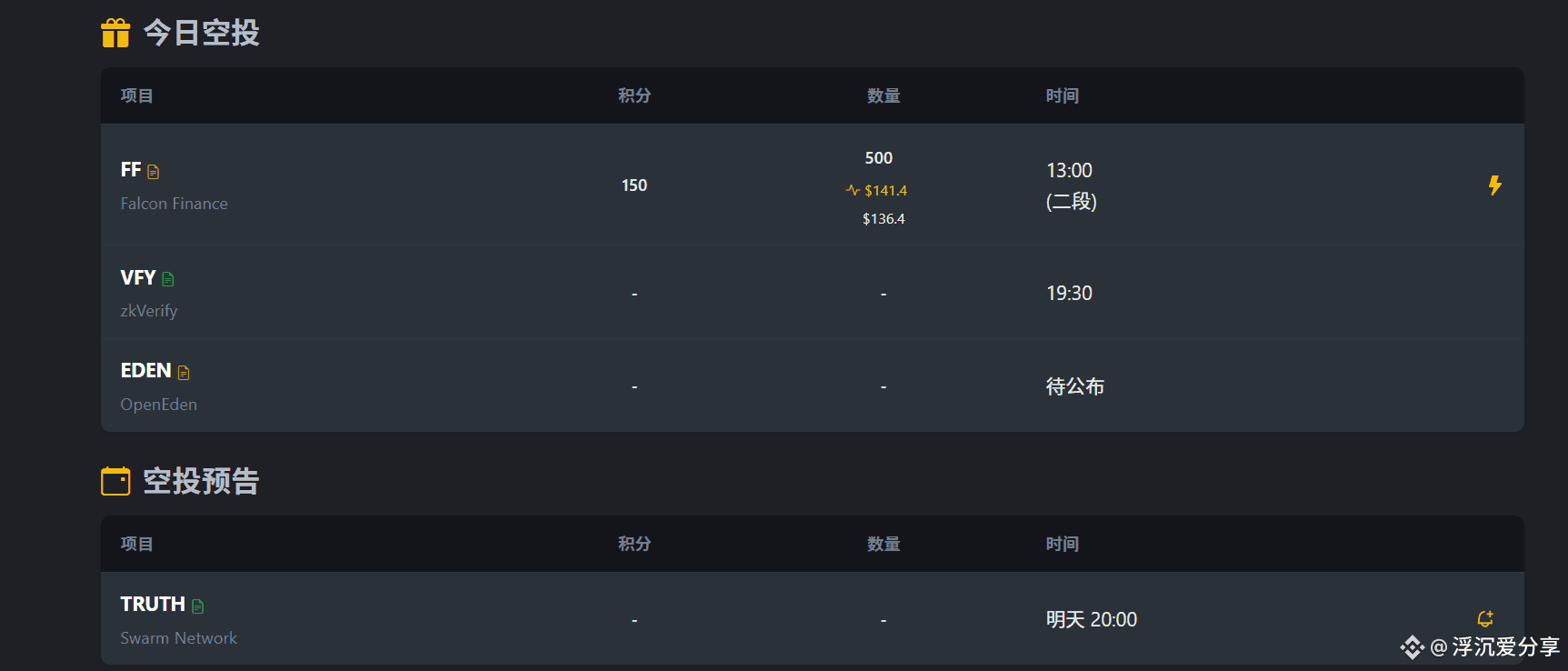Click the document icon beside TRUTH

coord(198,606)
